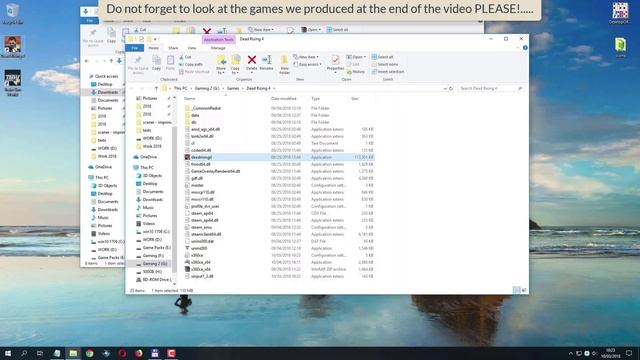This screenshot has height=360, width=640.
Task: Click the Application Tools contextual tab
Action: (218, 39)
